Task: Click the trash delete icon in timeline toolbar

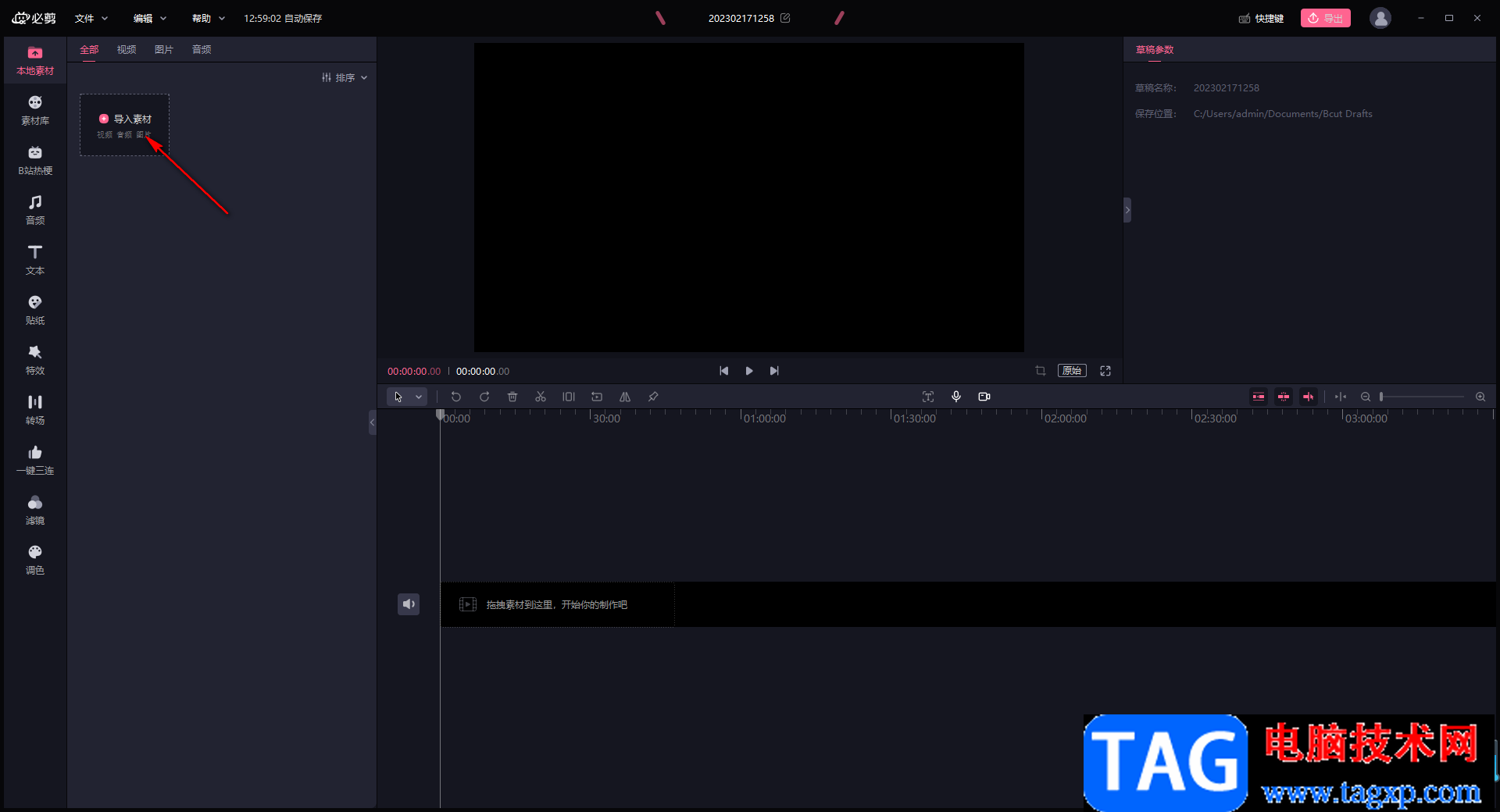Action: click(512, 397)
